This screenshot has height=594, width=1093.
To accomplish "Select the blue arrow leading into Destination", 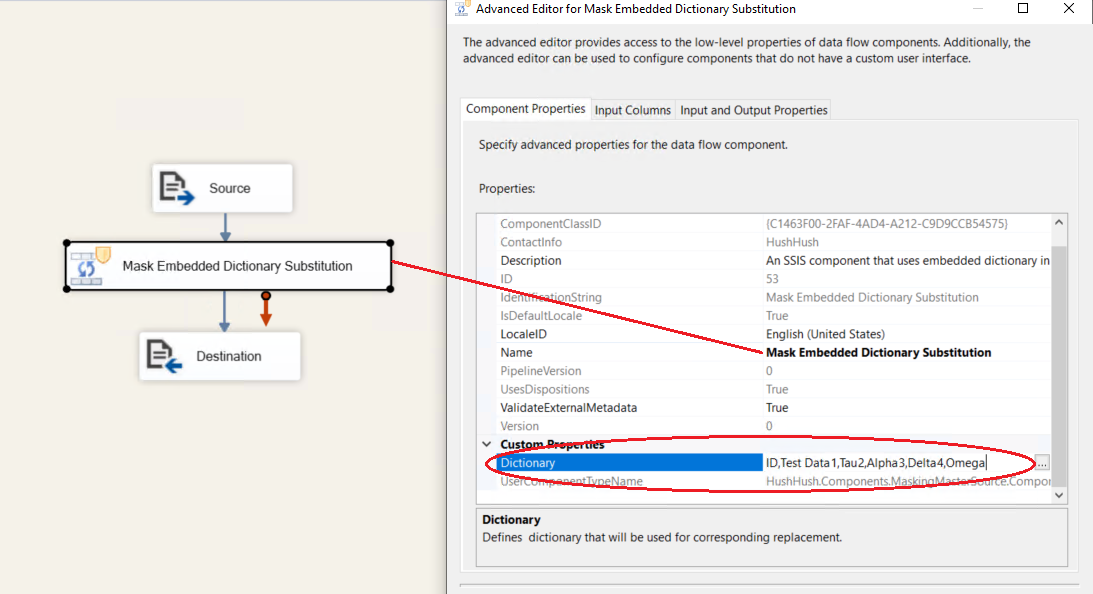I will coord(224,312).
